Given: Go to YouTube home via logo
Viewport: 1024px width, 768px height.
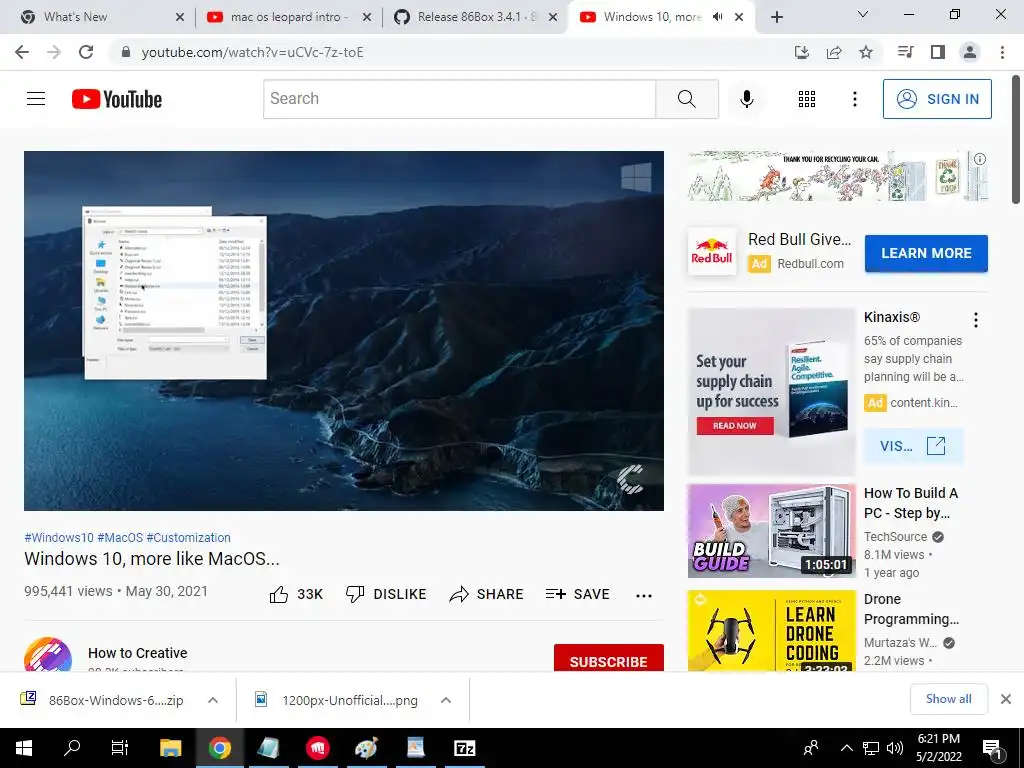Looking at the screenshot, I should point(117,99).
